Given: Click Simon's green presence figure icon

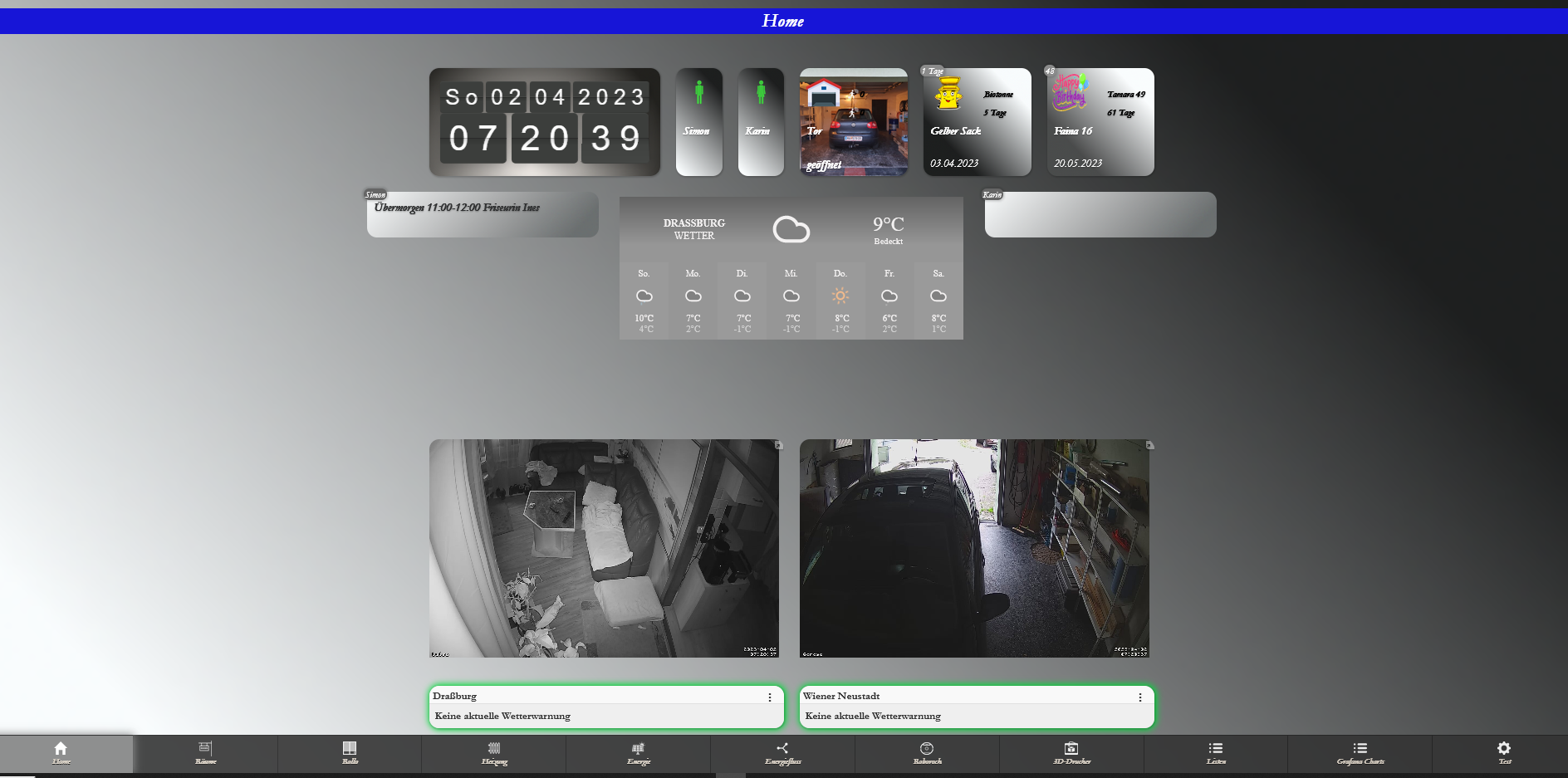Looking at the screenshot, I should coord(699,92).
